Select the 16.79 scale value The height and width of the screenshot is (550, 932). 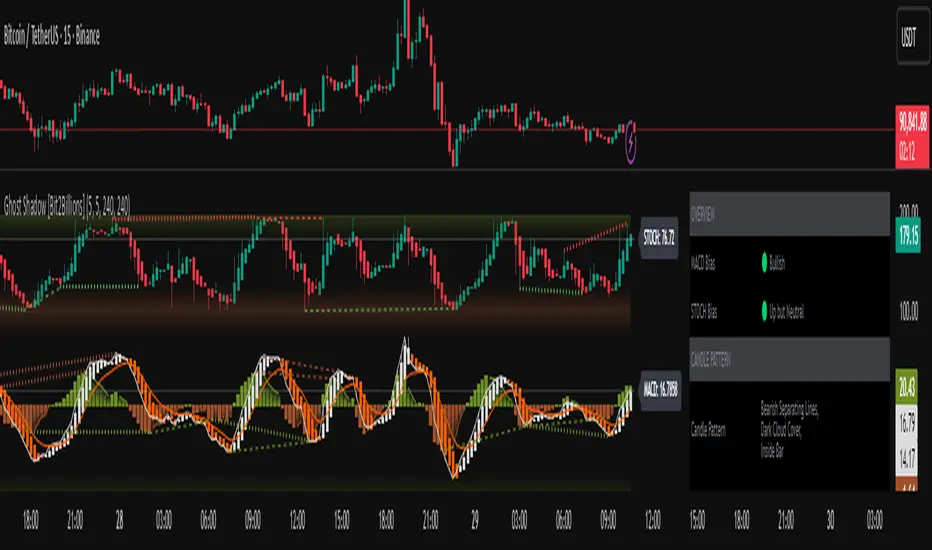906,423
